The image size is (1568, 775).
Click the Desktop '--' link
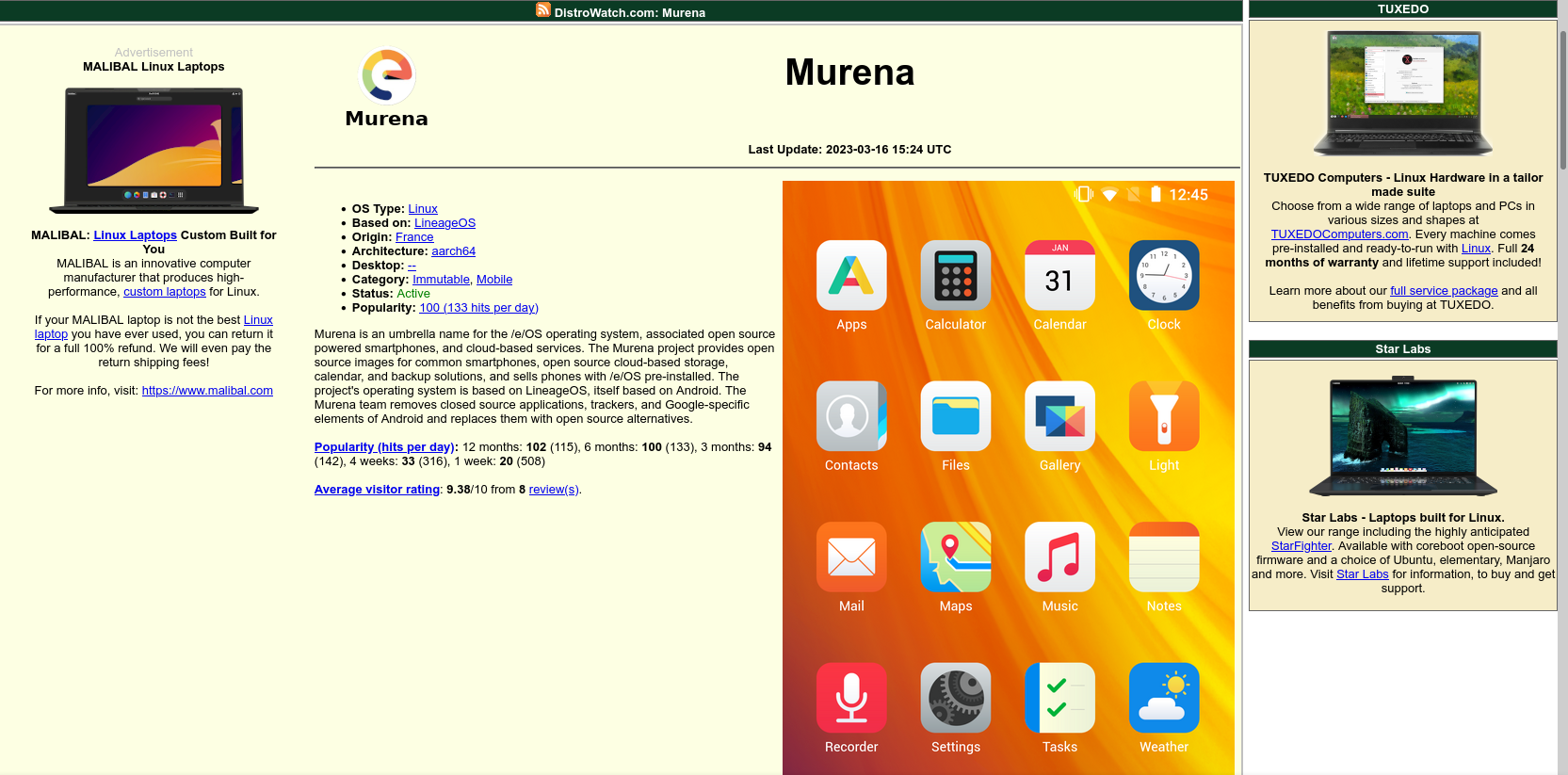click(x=412, y=266)
